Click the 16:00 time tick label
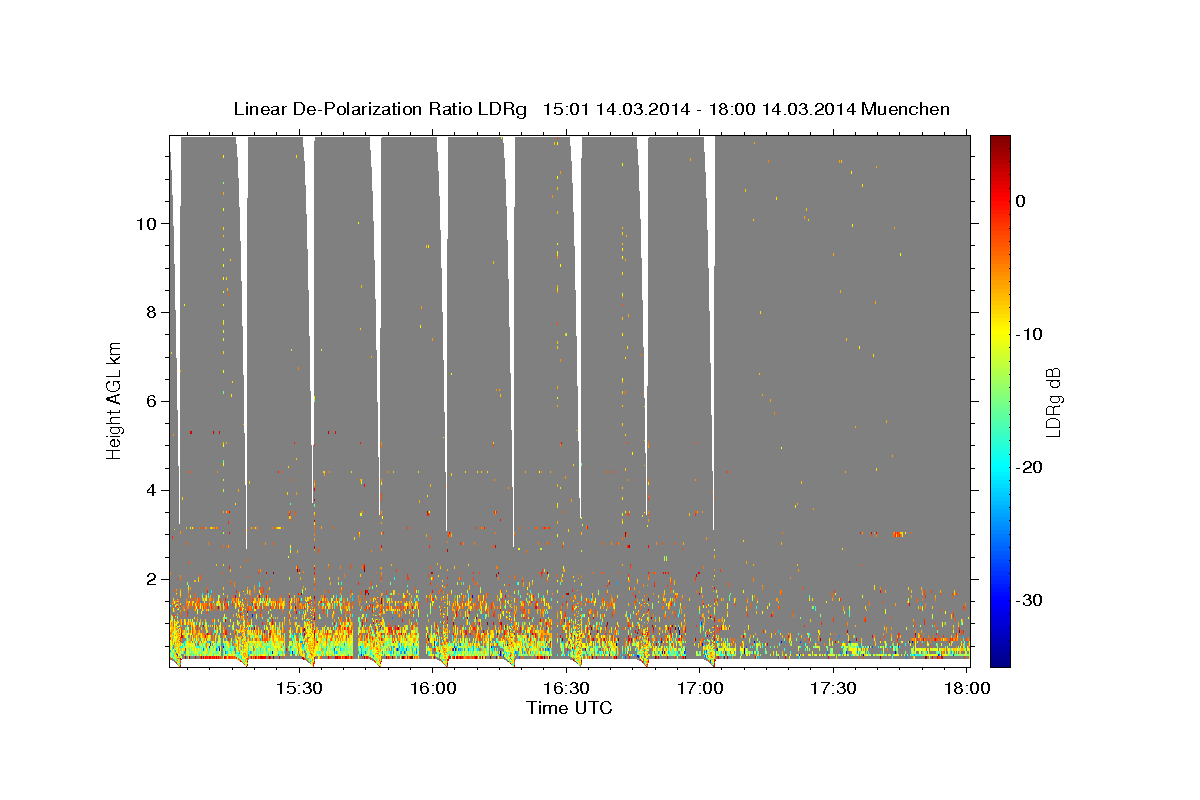The height and width of the screenshot is (800, 1200). coord(433,688)
